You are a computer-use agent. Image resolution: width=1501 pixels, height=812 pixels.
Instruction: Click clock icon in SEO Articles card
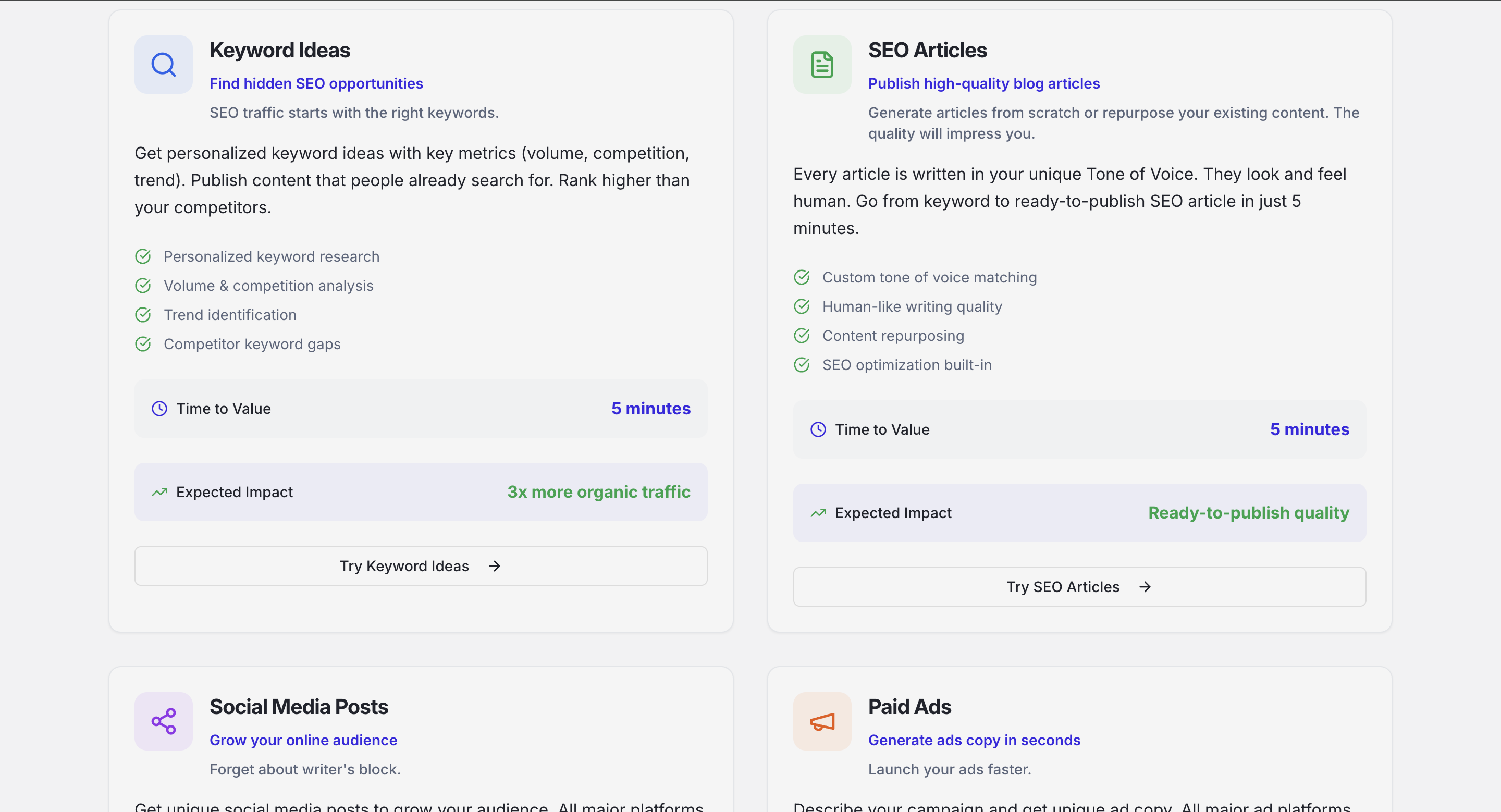[818, 430]
